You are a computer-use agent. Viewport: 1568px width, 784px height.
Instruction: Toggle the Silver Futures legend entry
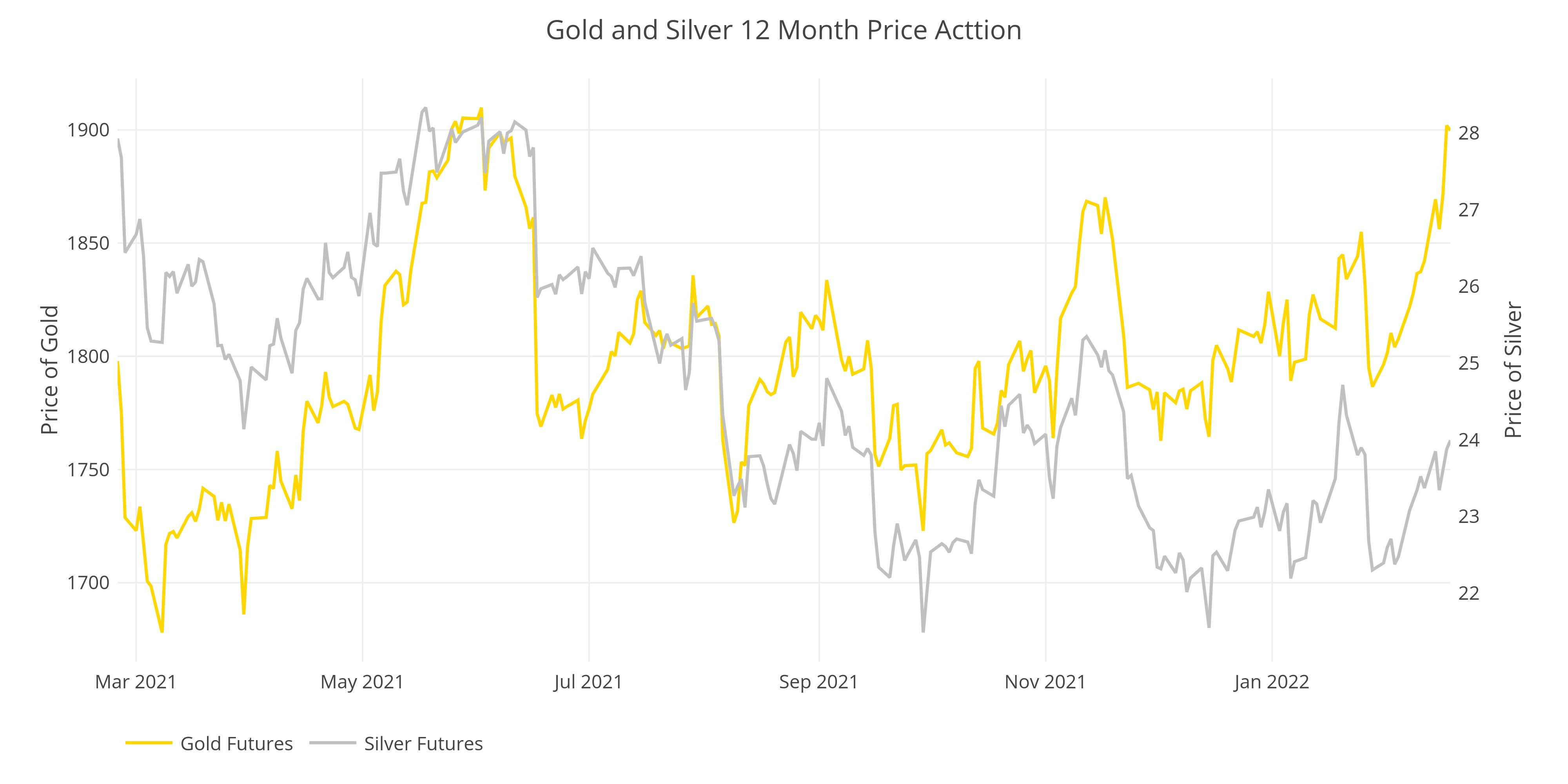pyautogui.click(x=423, y=743)
